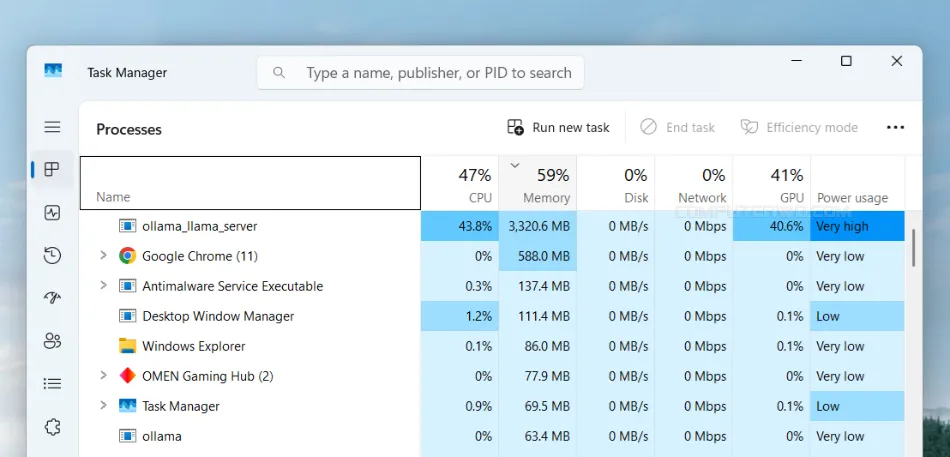Sort by the Name column header
This screenshot has height=457, width=950.
point(250,183)
